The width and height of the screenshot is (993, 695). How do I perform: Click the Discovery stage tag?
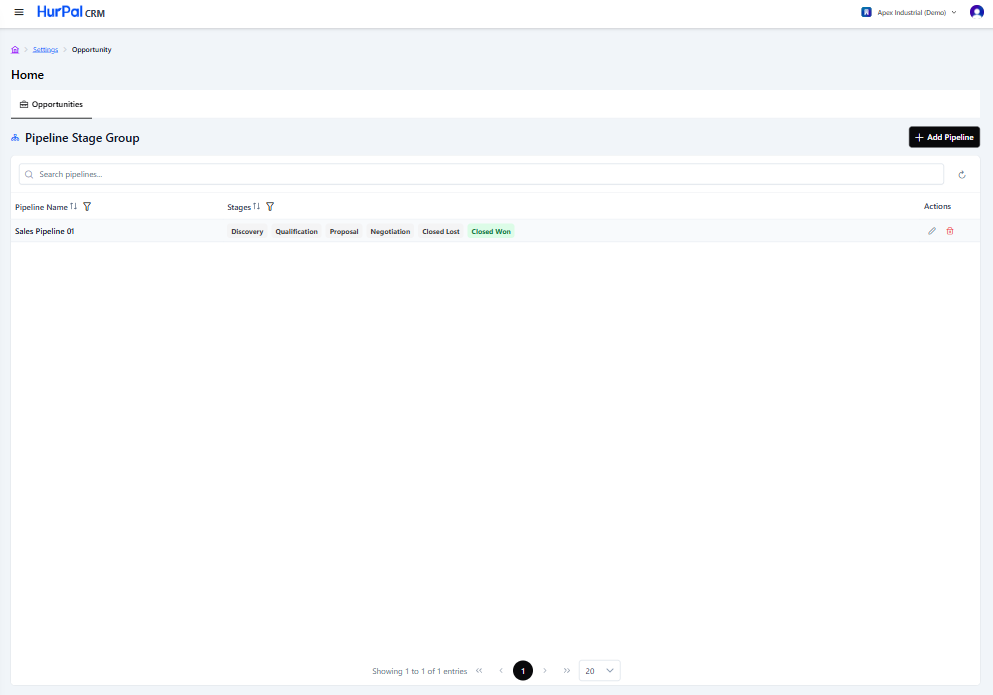(x=247, y=231)
